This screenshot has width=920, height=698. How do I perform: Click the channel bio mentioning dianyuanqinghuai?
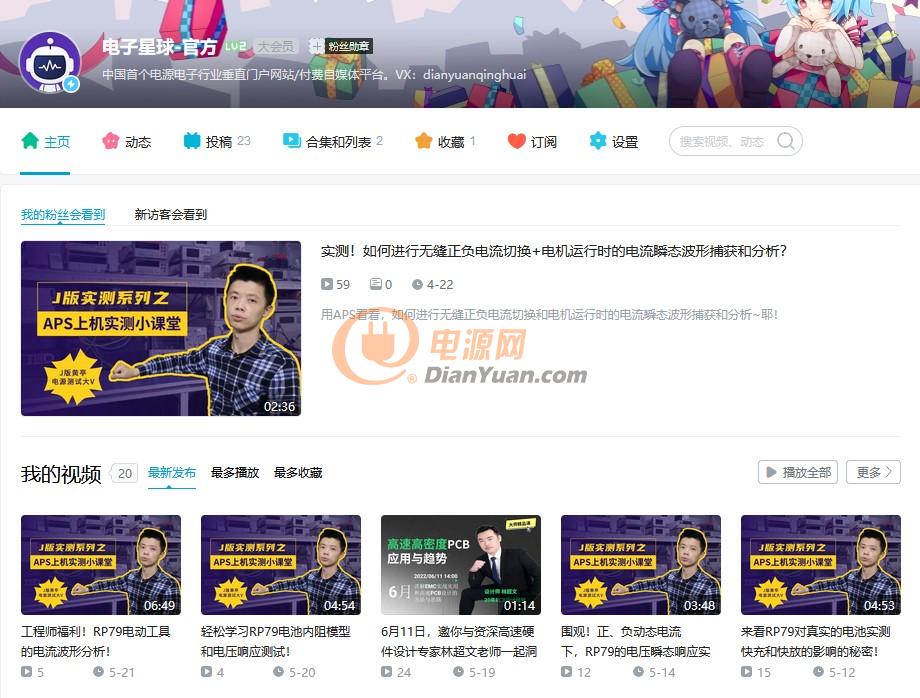(x=314, y=74)
